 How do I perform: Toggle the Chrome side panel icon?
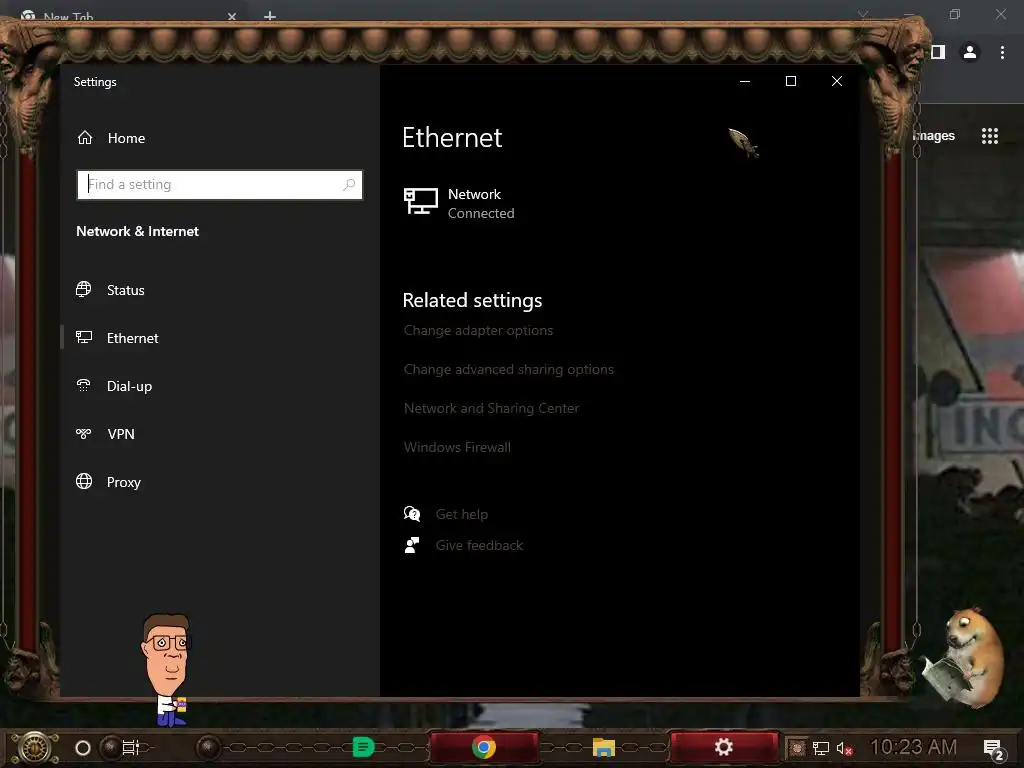point(938,52)
